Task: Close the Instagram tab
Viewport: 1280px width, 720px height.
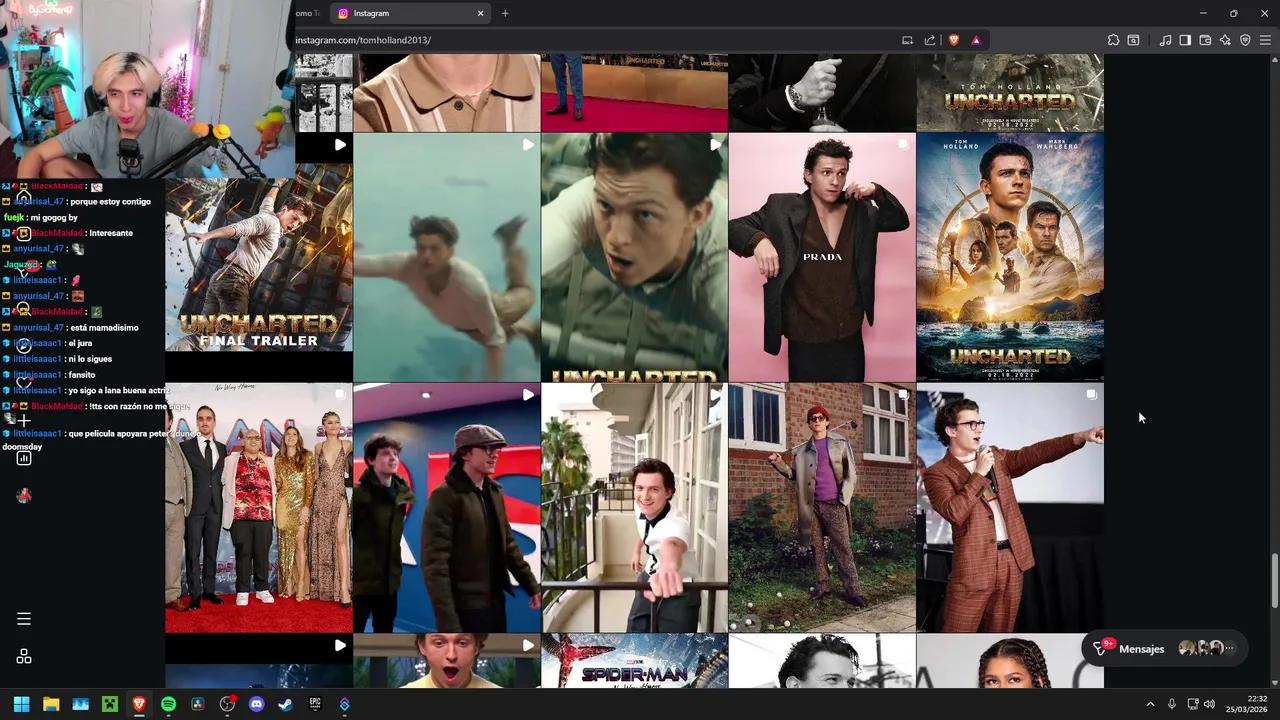Action: coord(480,13)
